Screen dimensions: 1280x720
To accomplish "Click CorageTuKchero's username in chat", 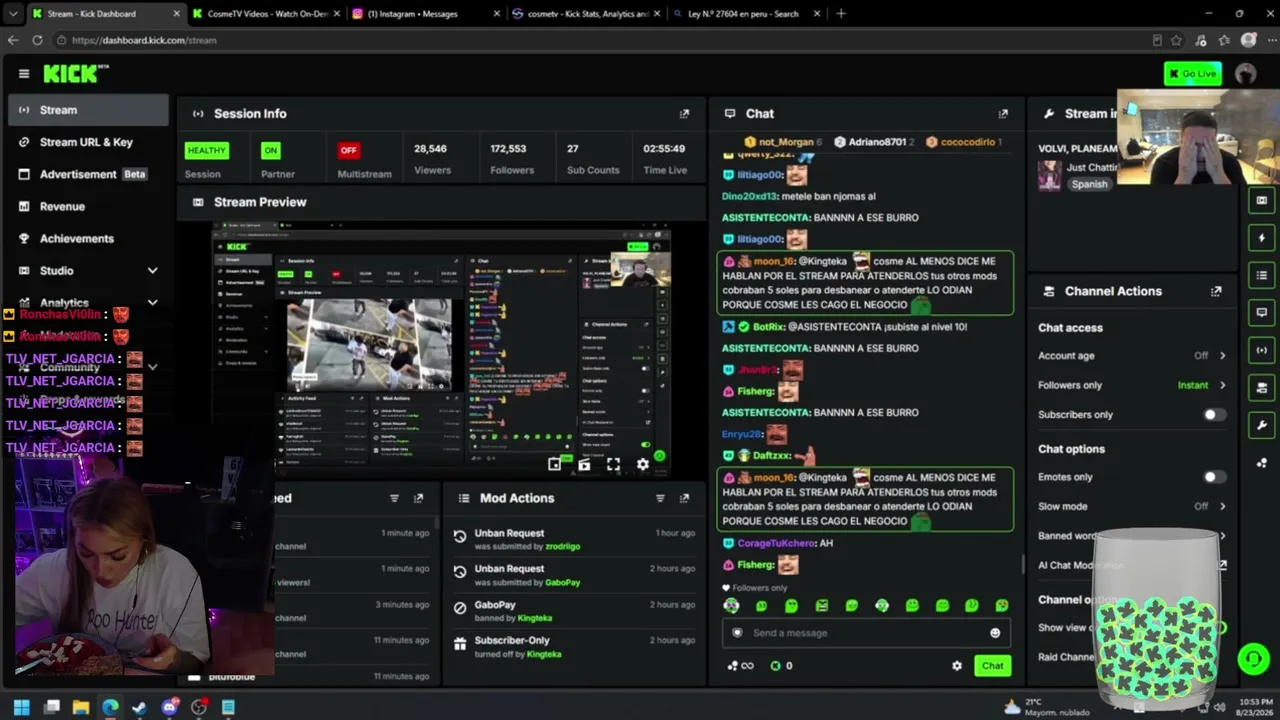I will (777, 543).
